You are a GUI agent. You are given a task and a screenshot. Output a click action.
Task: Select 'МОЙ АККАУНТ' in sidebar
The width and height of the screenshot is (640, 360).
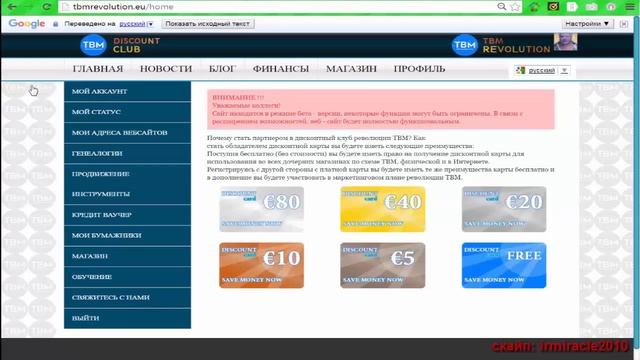(127, 91)
